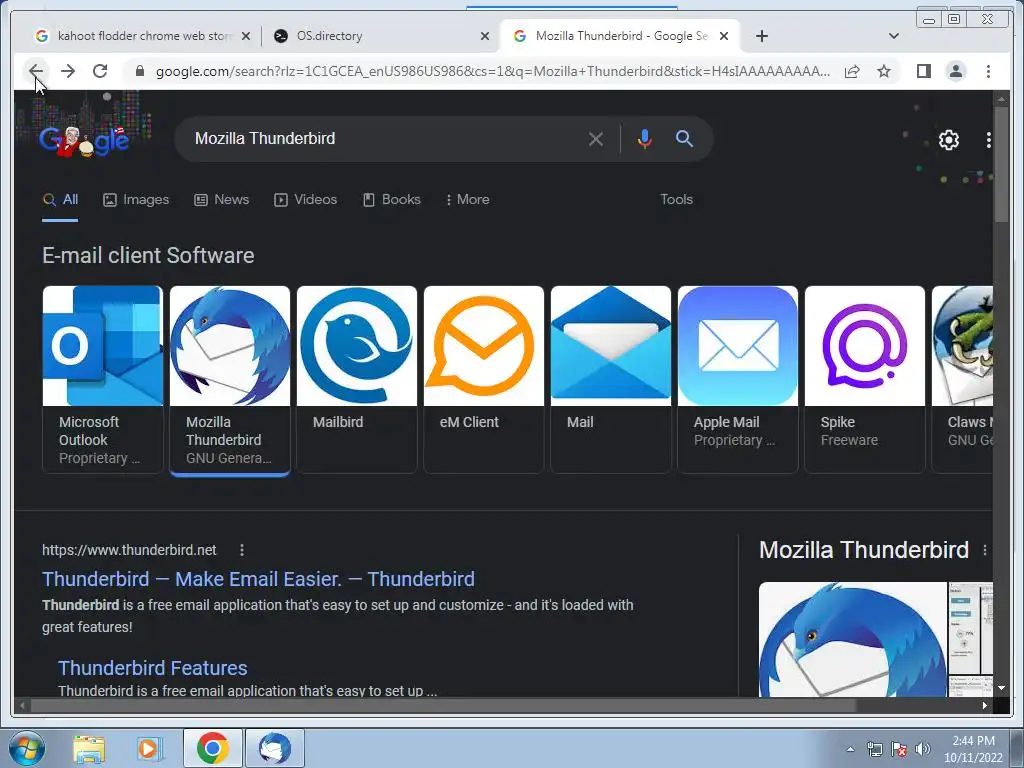Select the Spike Freeware carousel card
1024x768 pixels.
[x=865, y=379]
